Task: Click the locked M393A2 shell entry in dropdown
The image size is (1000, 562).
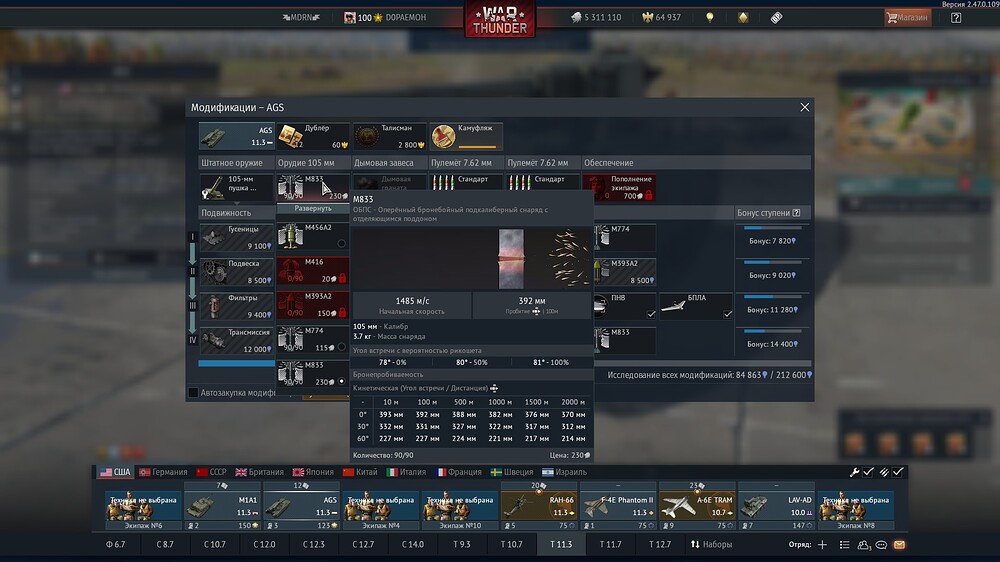Action: coord(312,305)
